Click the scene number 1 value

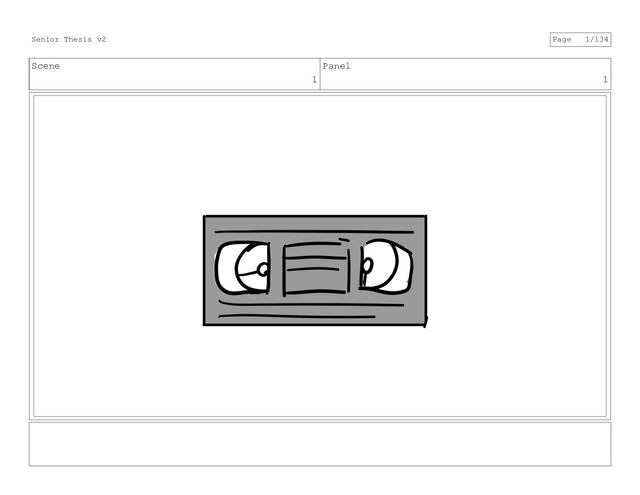[x=314, y=80]
